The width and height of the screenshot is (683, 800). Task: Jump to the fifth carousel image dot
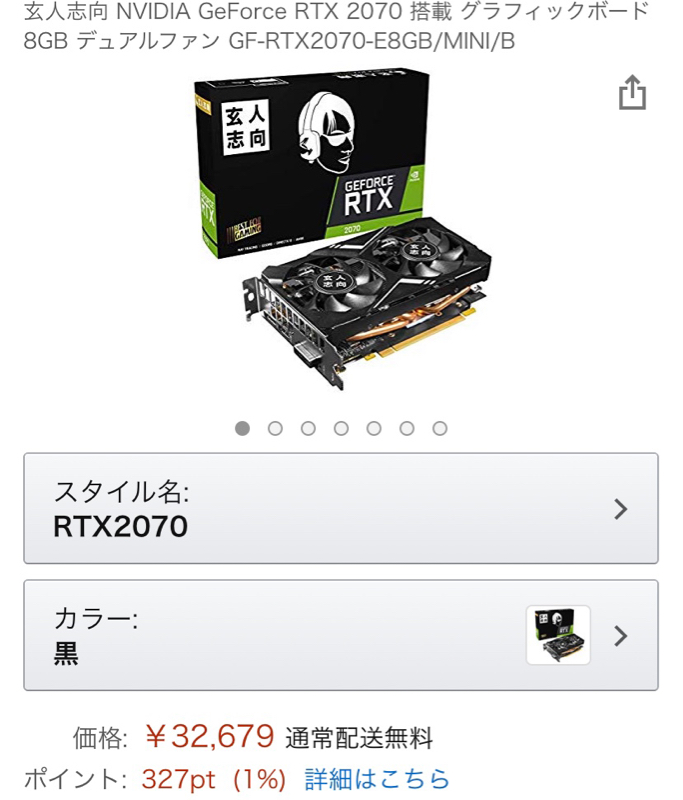(x=374, y=429)
